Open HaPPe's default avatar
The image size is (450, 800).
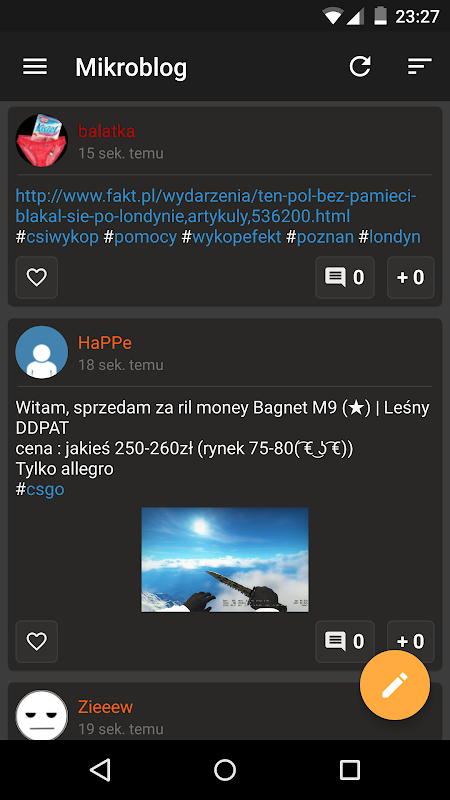point(41,352)
